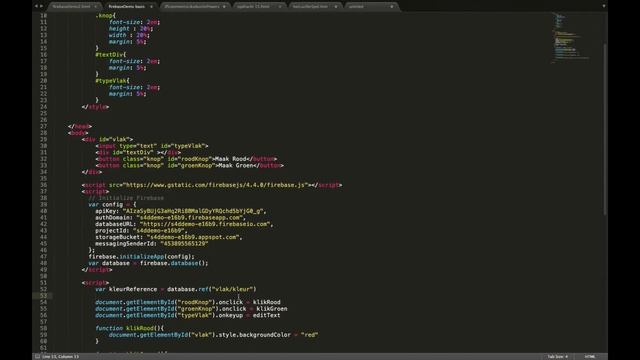Click the "var database" line
The image size is (640, 360).
tap(148, 264)
